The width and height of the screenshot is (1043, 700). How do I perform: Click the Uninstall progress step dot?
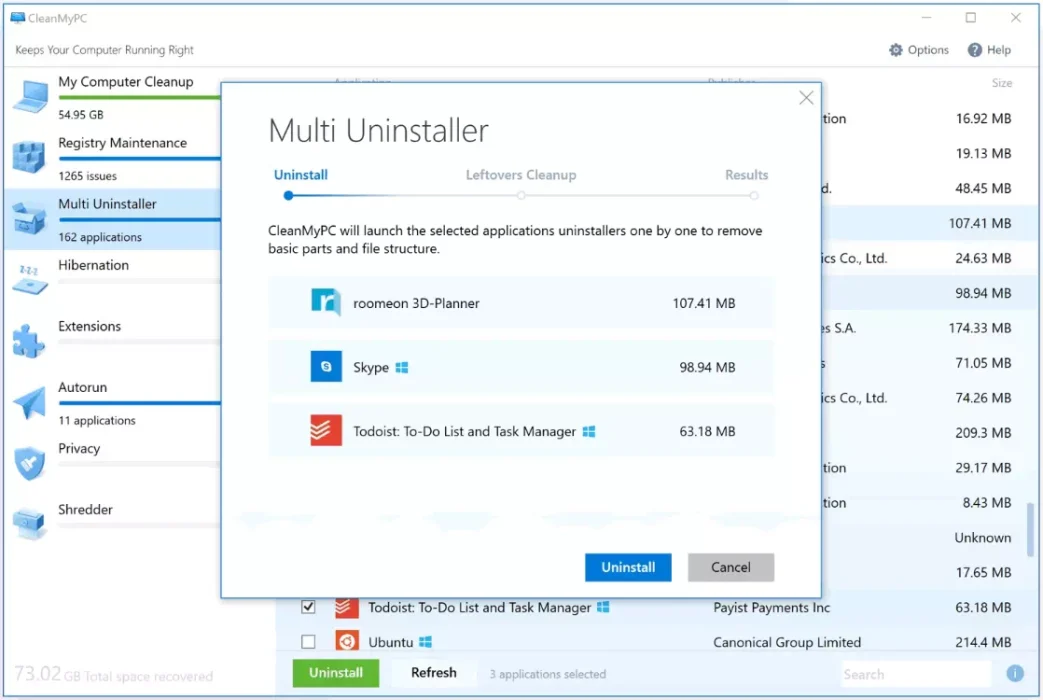(288, 196)
